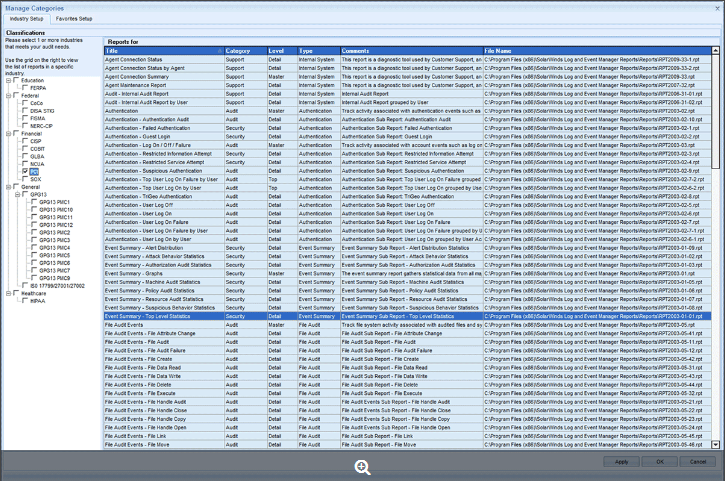Sort by the File Name column header

tap(597, 51)
